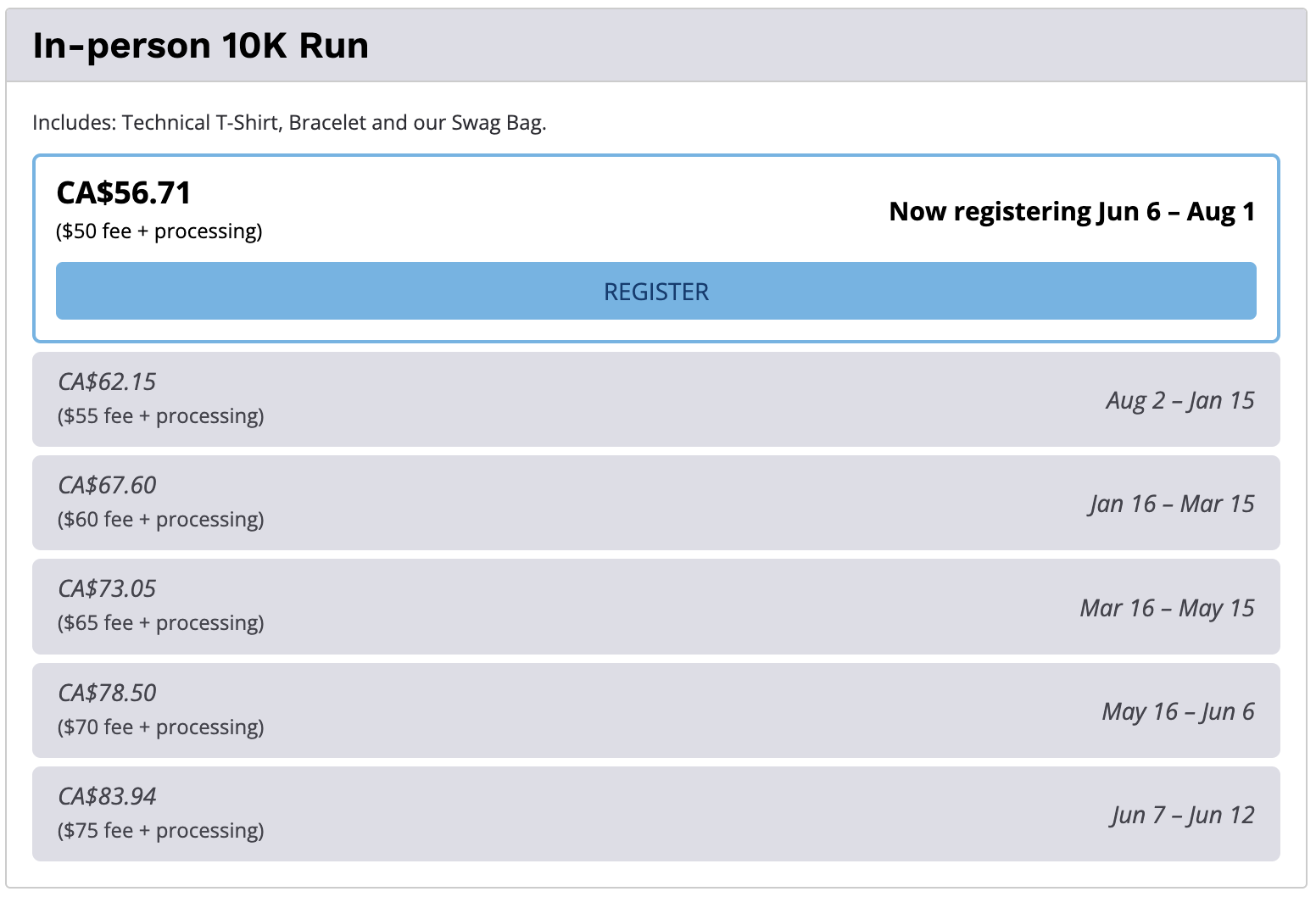1316x897 pixels.
Task: Click the 'In-person 10K Run' heading
Action: click(x=201, y=46)
